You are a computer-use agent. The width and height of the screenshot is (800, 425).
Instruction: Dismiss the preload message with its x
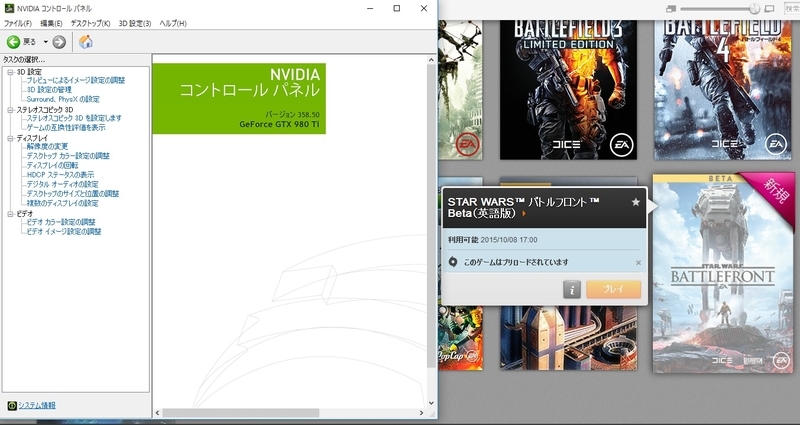point(638,263)
